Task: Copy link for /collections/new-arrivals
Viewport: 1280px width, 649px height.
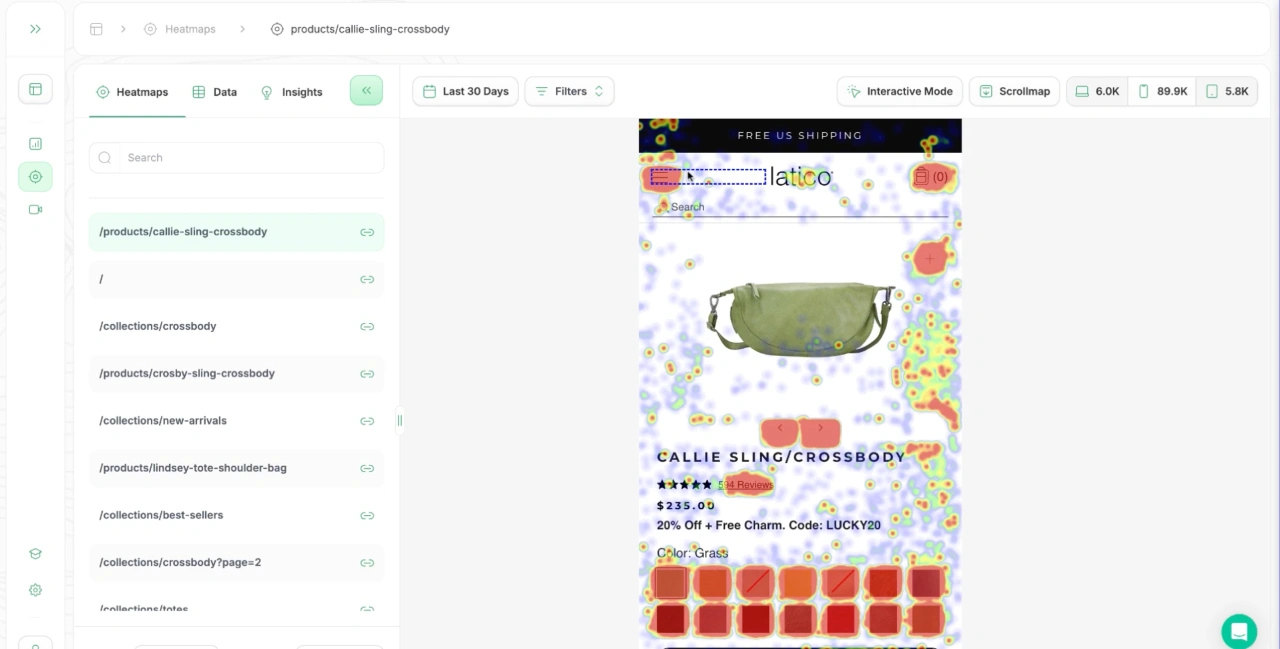Action: click(x=367, y=421)
